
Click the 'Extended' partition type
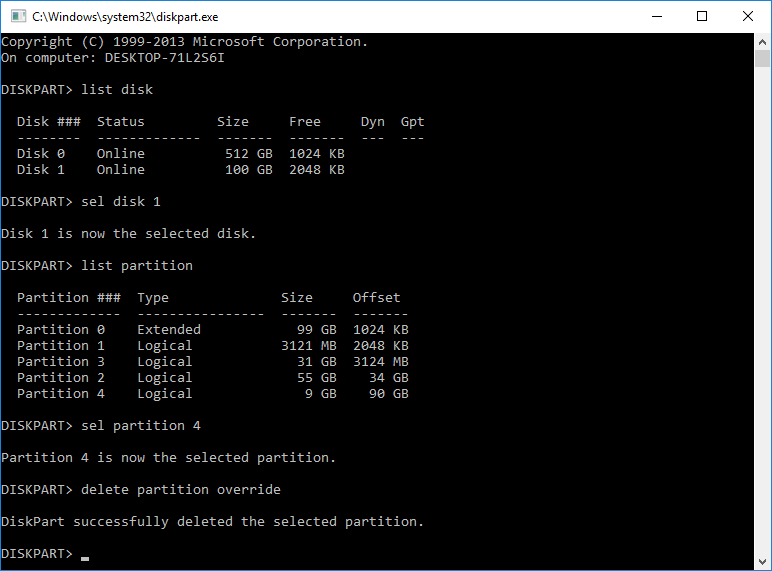[x=169, y=329]
